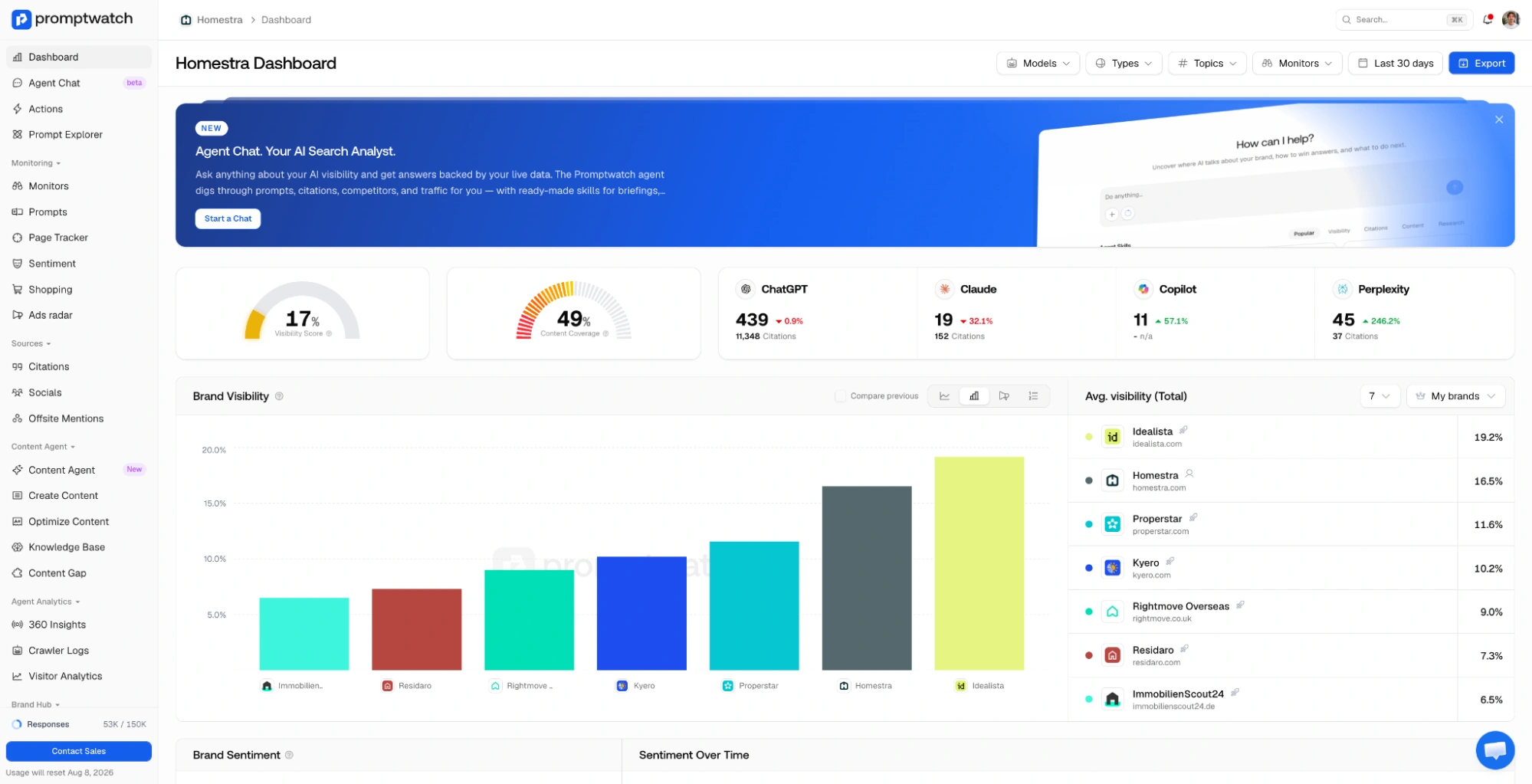Click the Content Coverage info icon

click(605, 333)
